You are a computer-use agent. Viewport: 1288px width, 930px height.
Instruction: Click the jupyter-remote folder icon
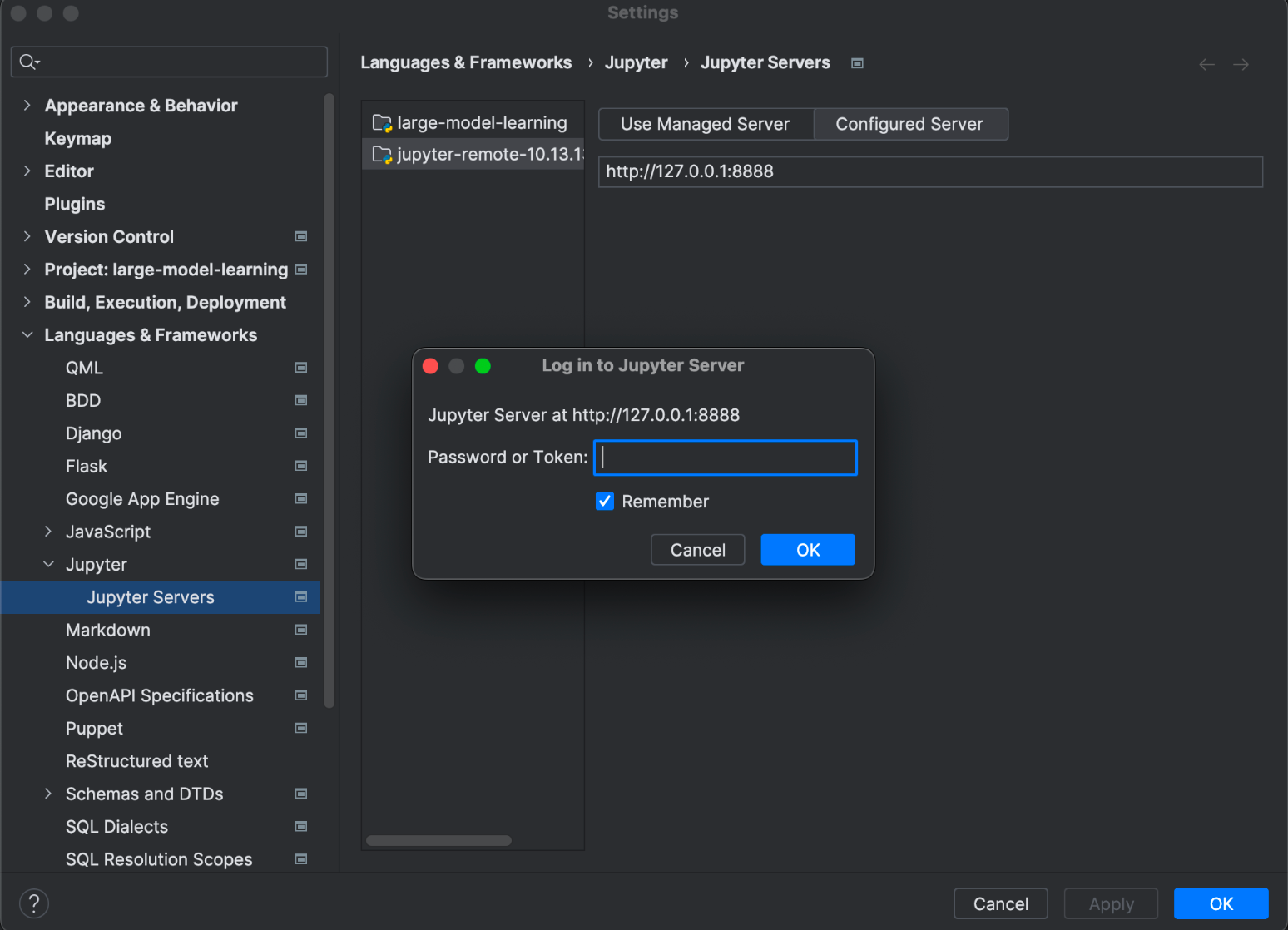382,155
